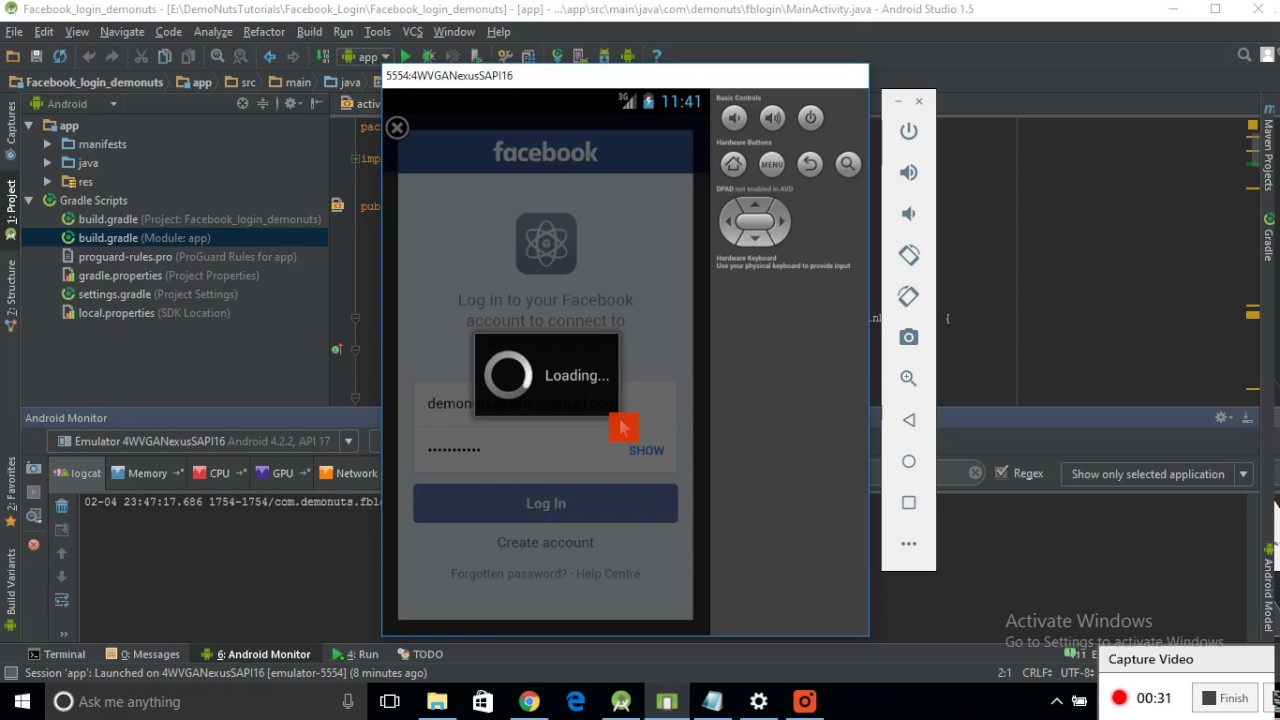
Task: Open emulator extended controls three dots
Action: 908,544
